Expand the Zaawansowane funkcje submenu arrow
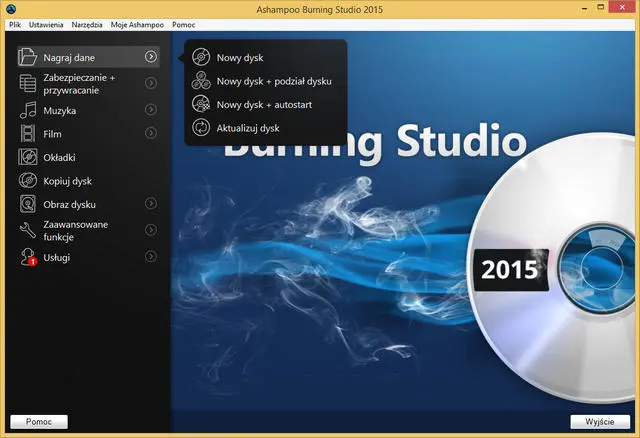Viewport: 640px width, 438px height. pos(151,230)
